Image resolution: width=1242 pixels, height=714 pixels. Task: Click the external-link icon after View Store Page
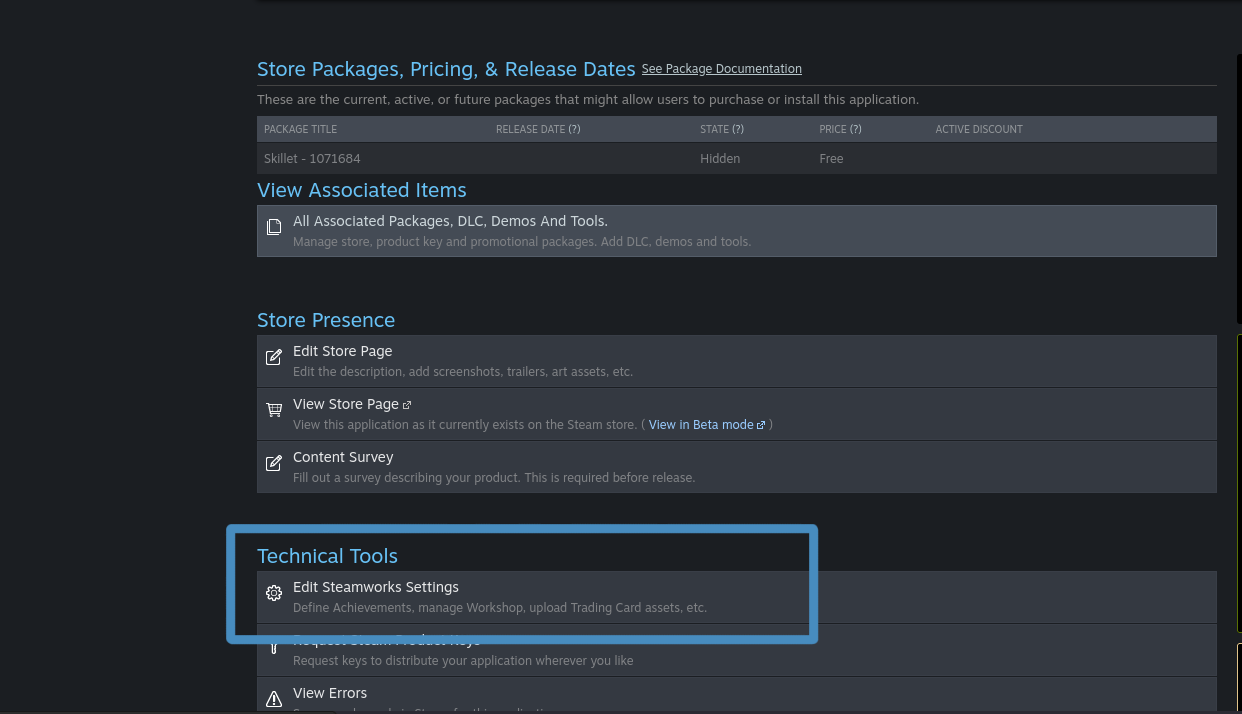407,405
